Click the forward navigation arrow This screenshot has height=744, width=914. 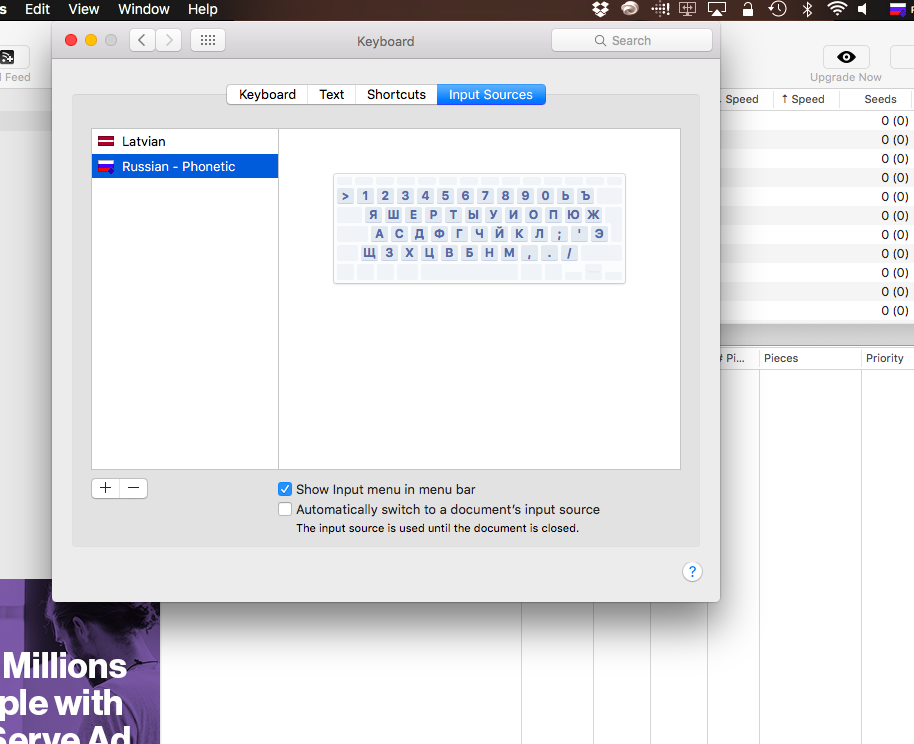tap(168, 40)
